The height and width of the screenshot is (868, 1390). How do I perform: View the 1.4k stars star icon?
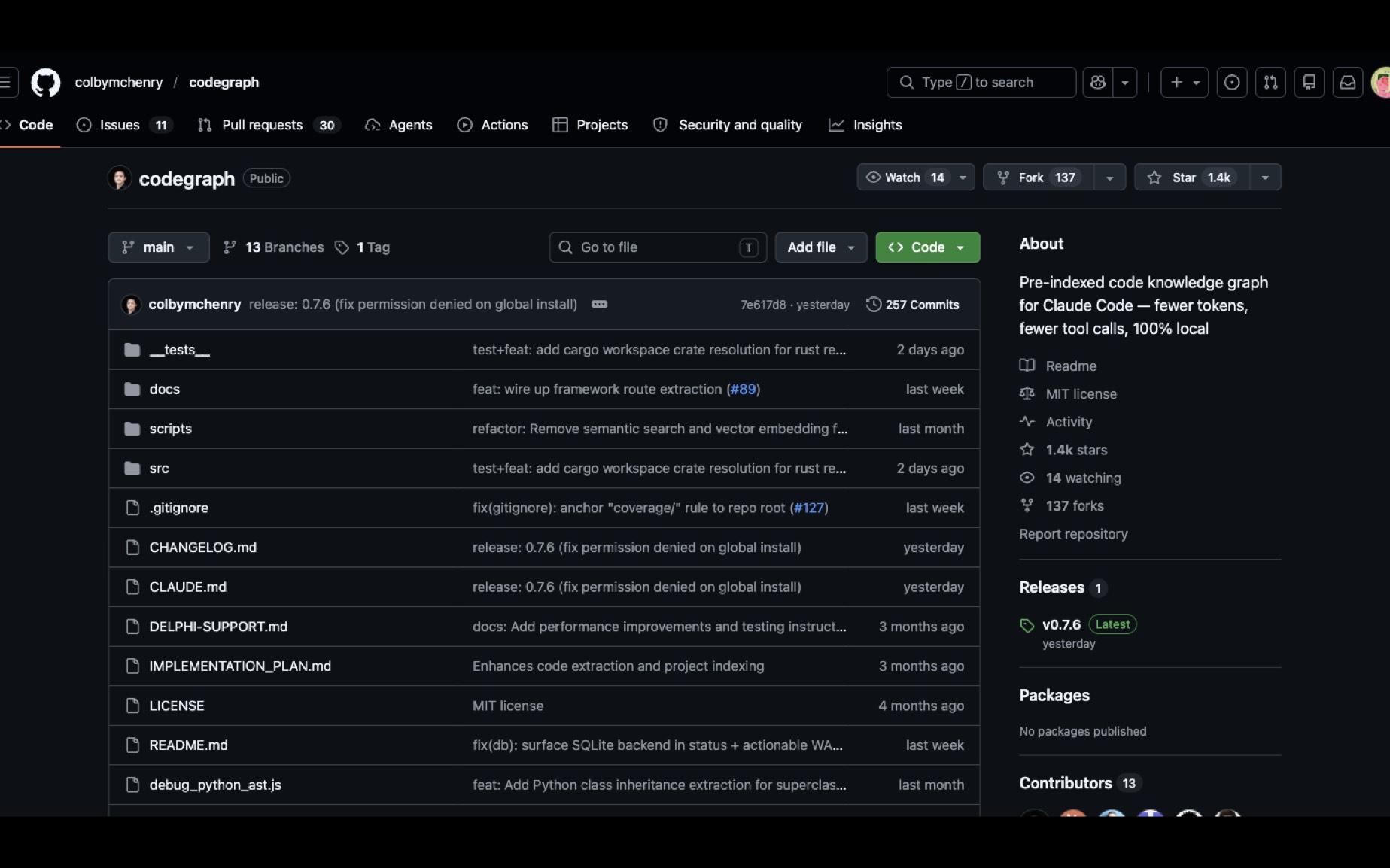[x=1027, y=450]
